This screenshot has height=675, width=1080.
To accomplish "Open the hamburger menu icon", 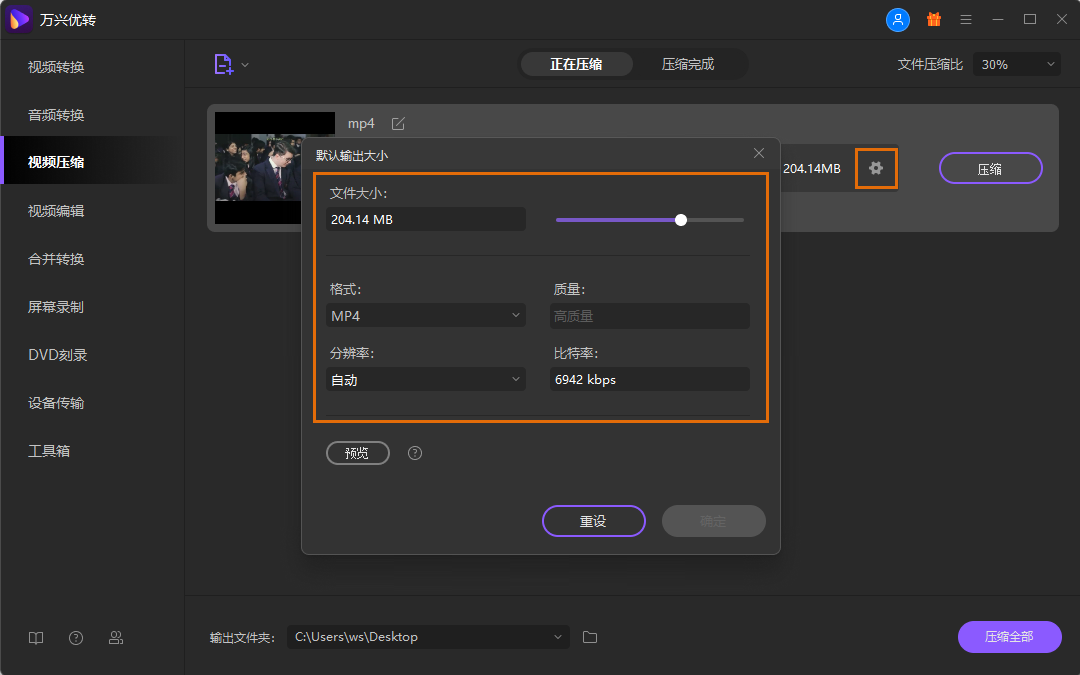I will click(x=966, y=20).
